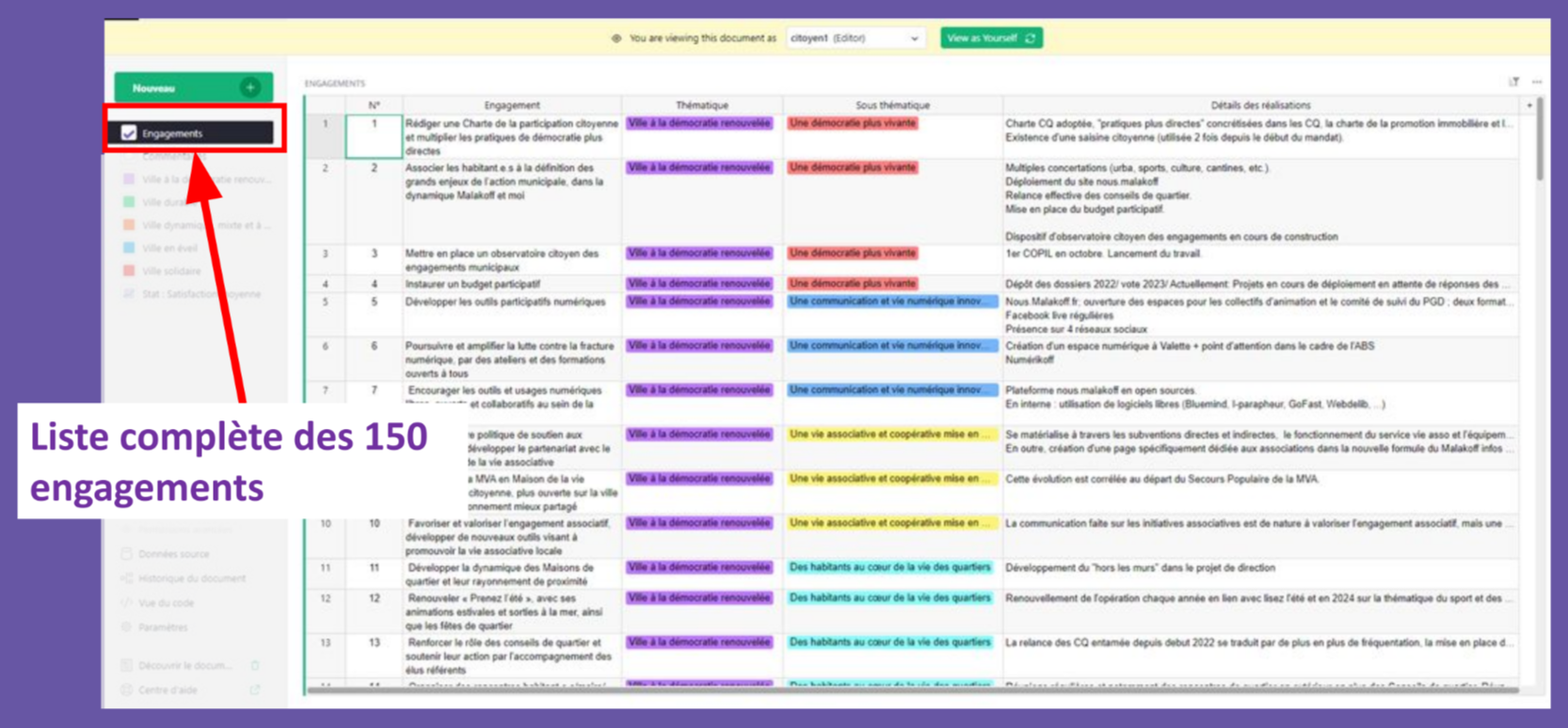The height and width of the screenshot is (728, 1568).
Task: Open the citoyen1 (Editor) user dropdown
Action: [855, 39]
